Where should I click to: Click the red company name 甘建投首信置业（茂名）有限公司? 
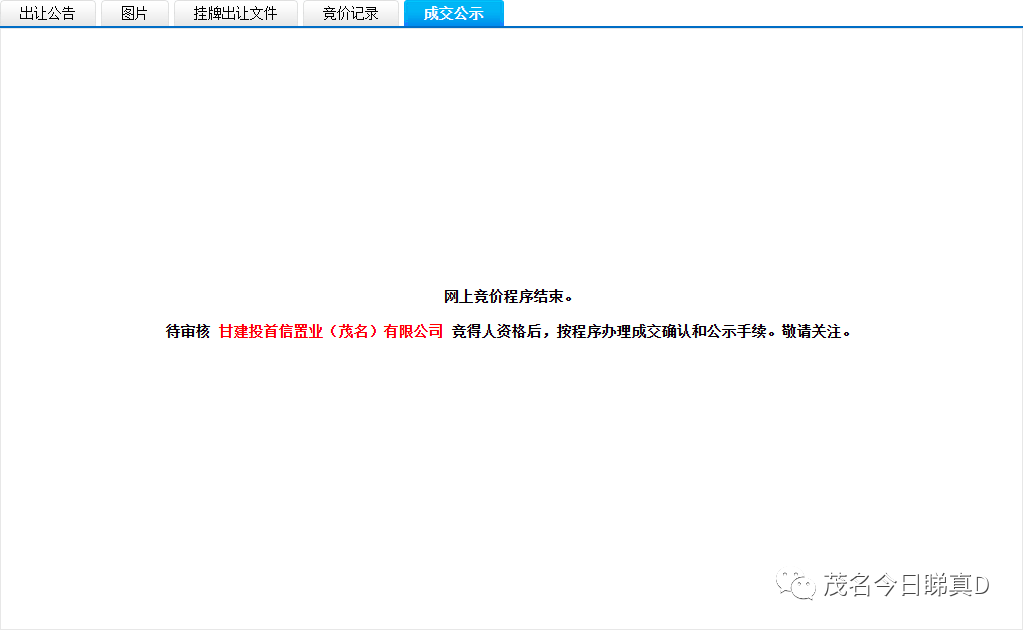tap(330, 332)
